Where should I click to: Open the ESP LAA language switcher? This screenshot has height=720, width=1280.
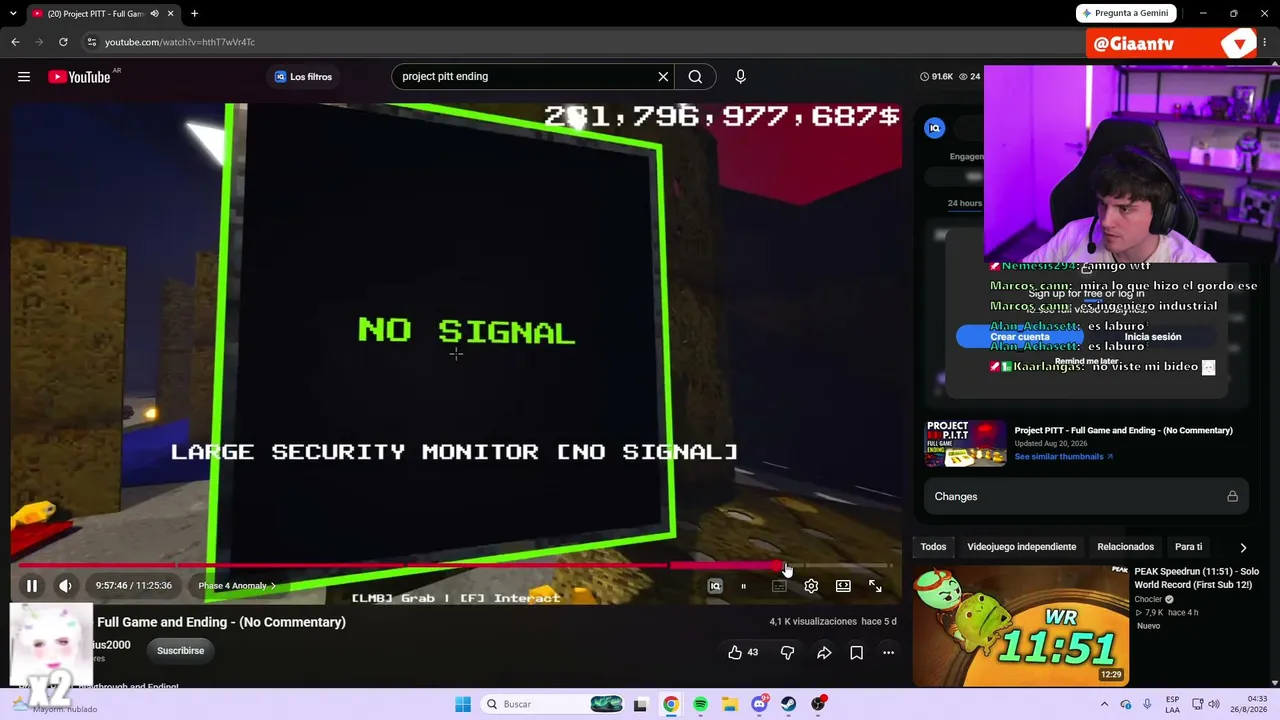[1172, 704]
